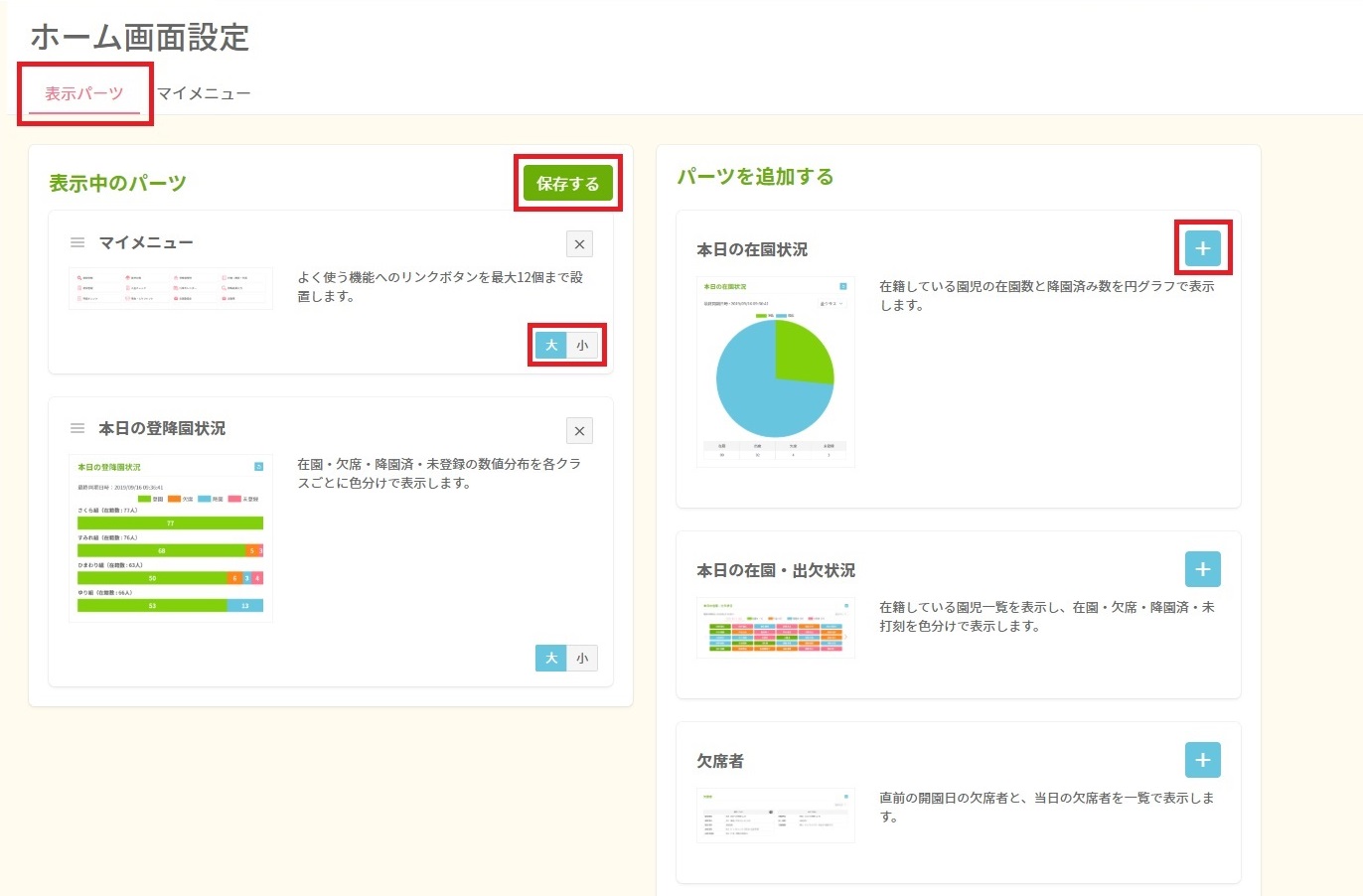
Task: Add the 本日の在園状況 part with plus
Action: [1203, 248]
